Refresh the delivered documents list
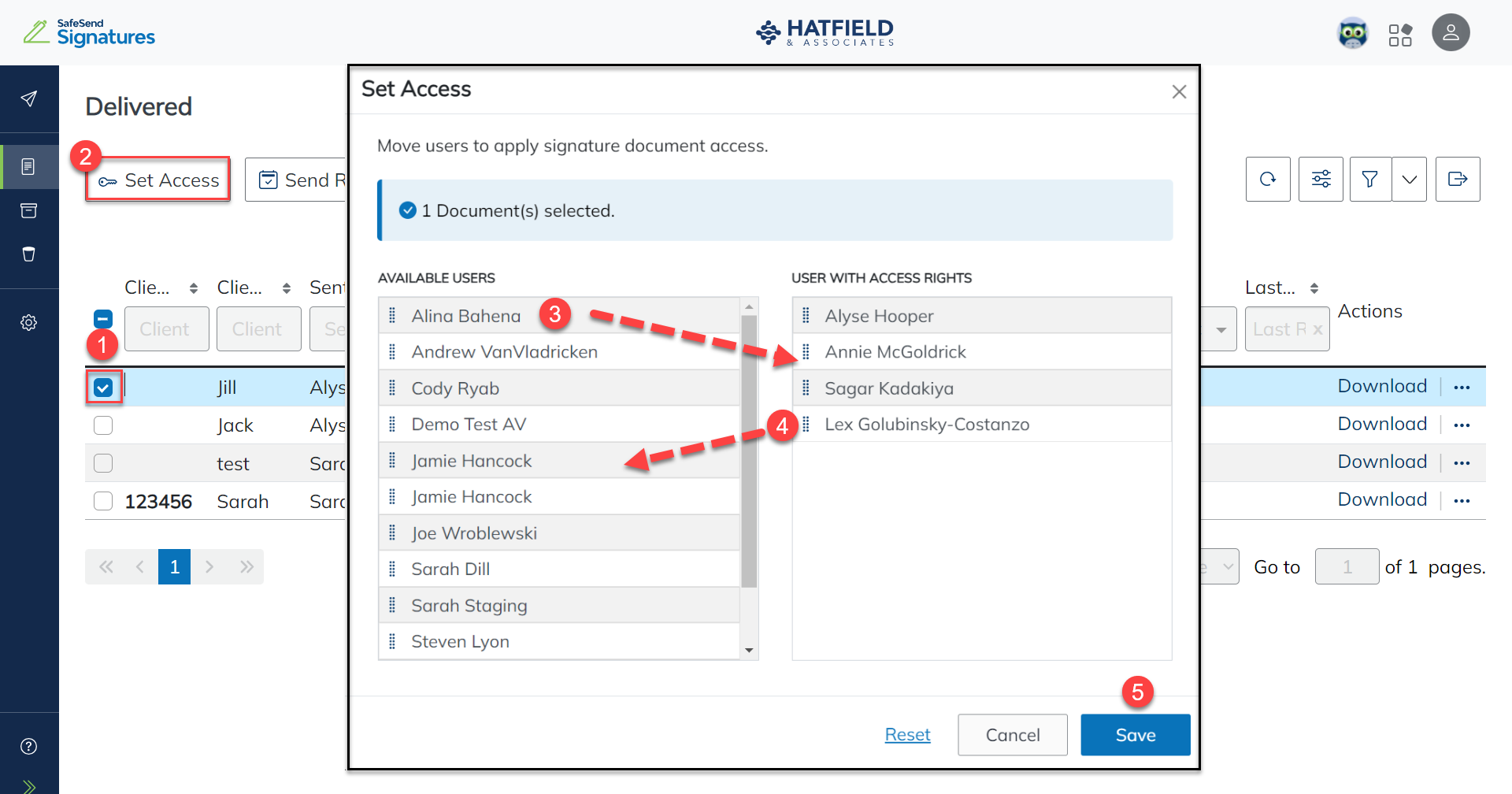 (x=1268, y=179)
